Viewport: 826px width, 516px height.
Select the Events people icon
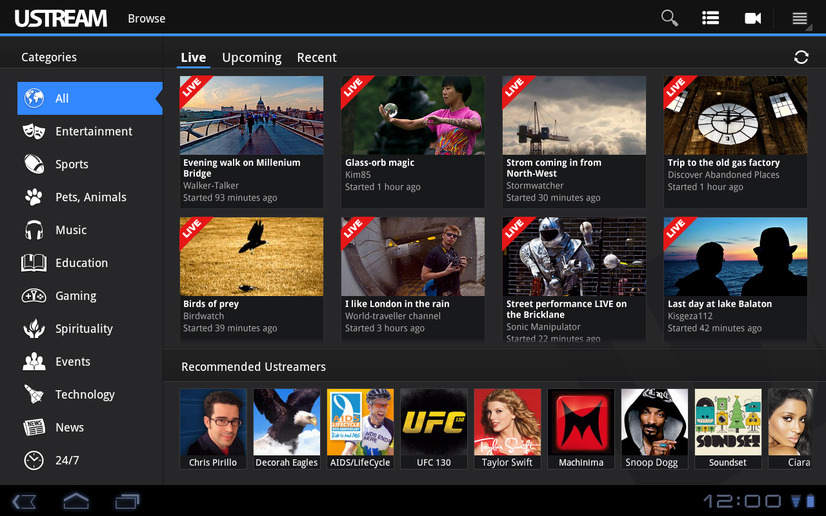(x=34, y=362)
